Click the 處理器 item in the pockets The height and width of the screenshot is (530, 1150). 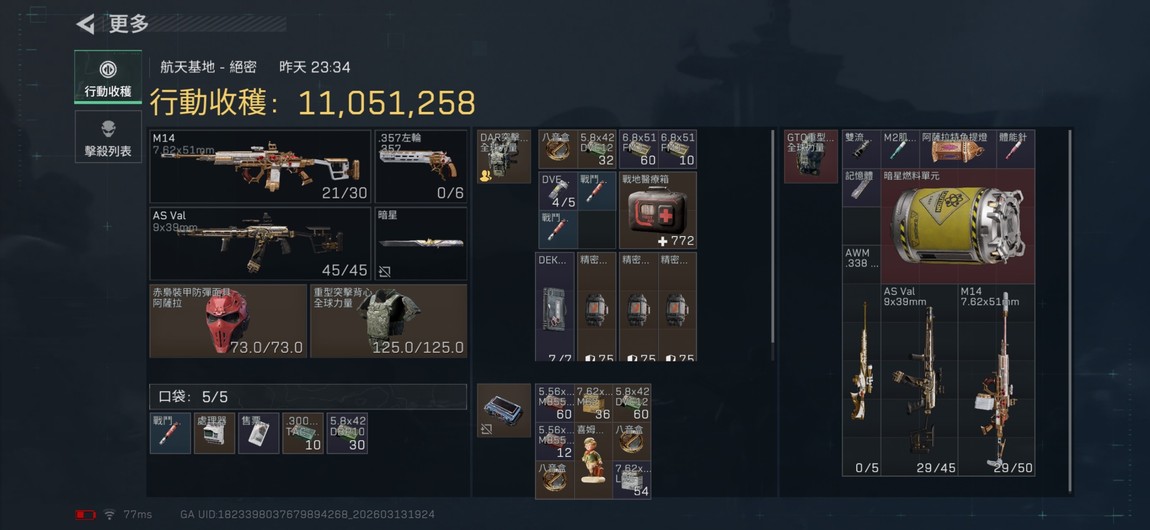click(x=214, y=433)
